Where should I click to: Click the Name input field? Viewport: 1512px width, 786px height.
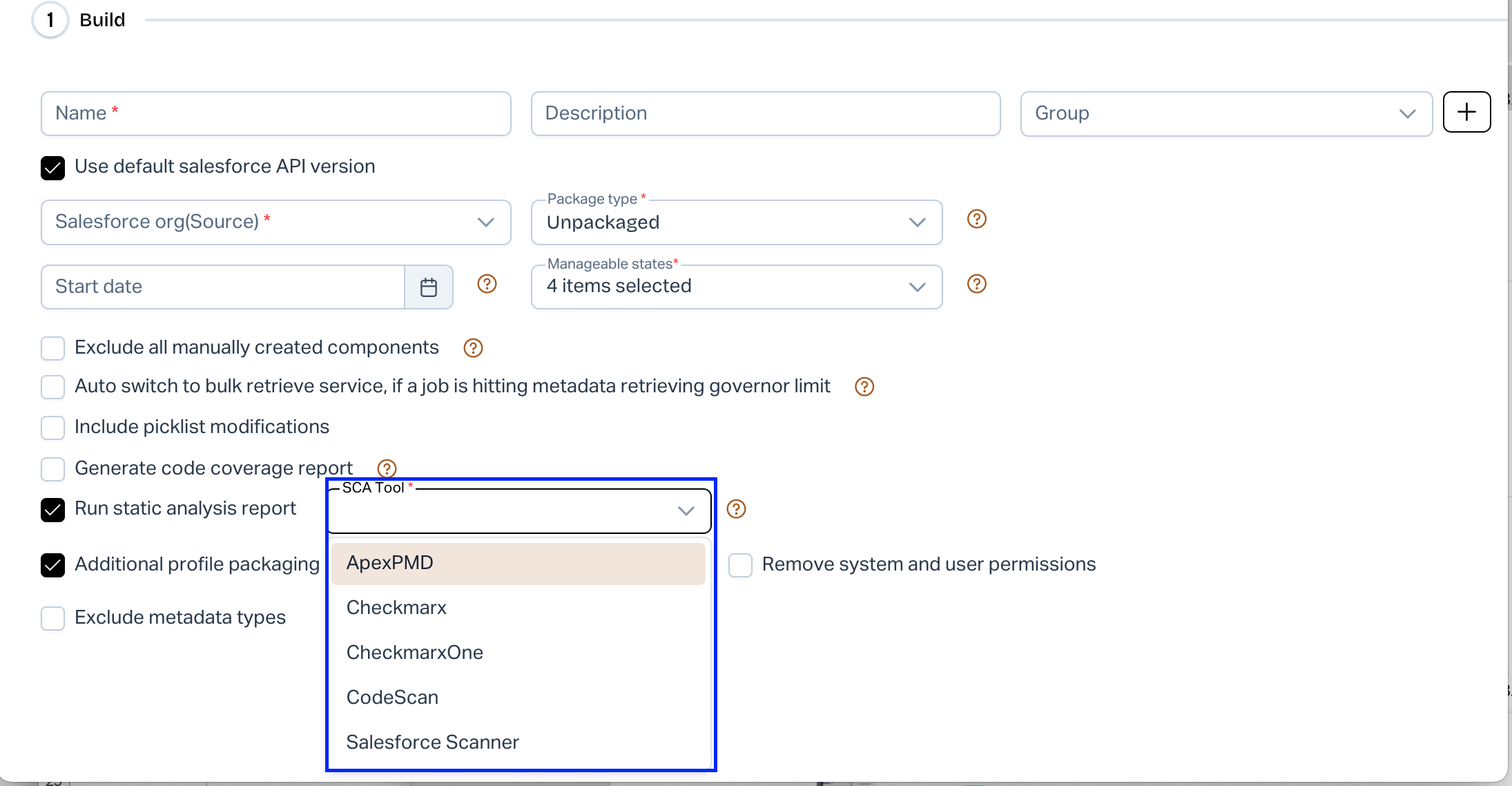pos(276,113)
